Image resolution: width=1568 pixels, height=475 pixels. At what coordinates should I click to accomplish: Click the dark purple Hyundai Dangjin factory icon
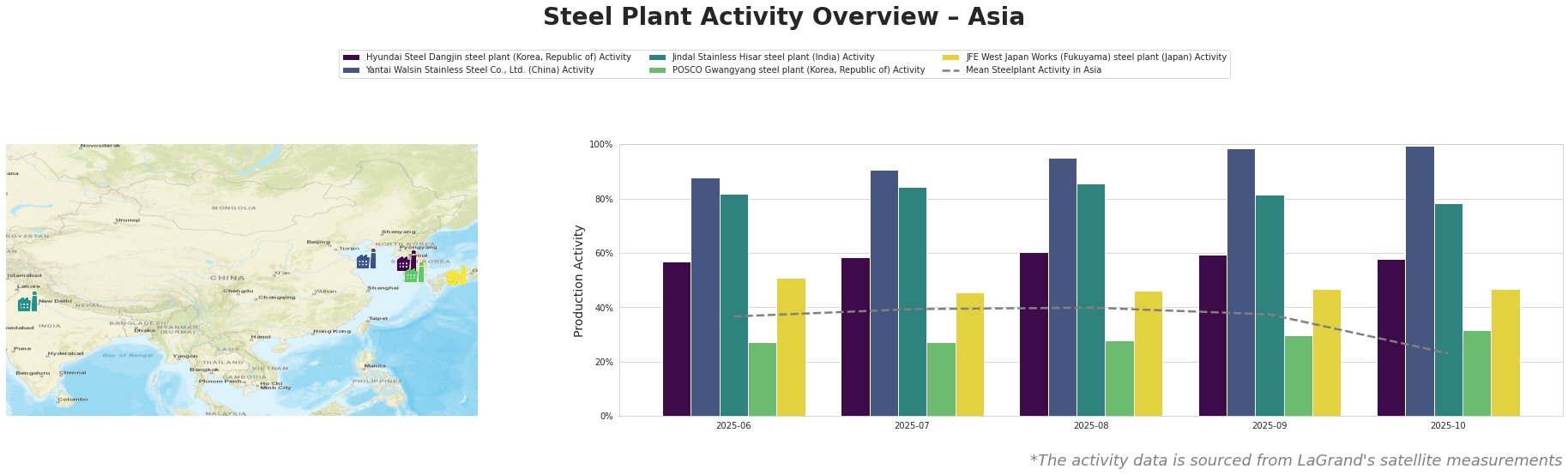click(x=406, y=262)
